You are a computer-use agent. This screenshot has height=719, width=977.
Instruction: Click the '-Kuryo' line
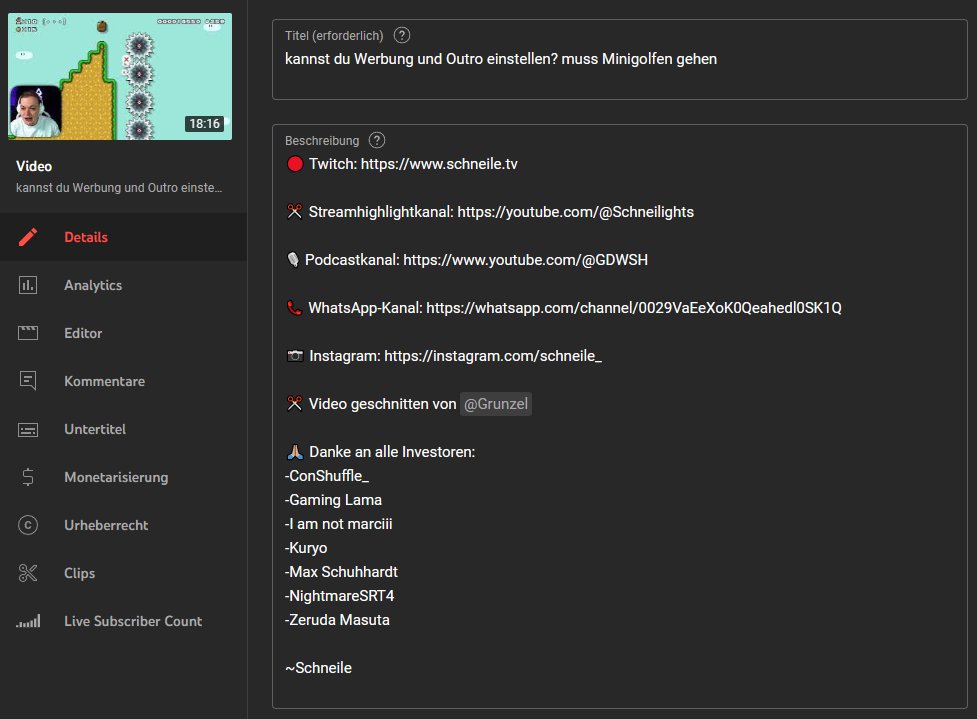click(306, 548)
